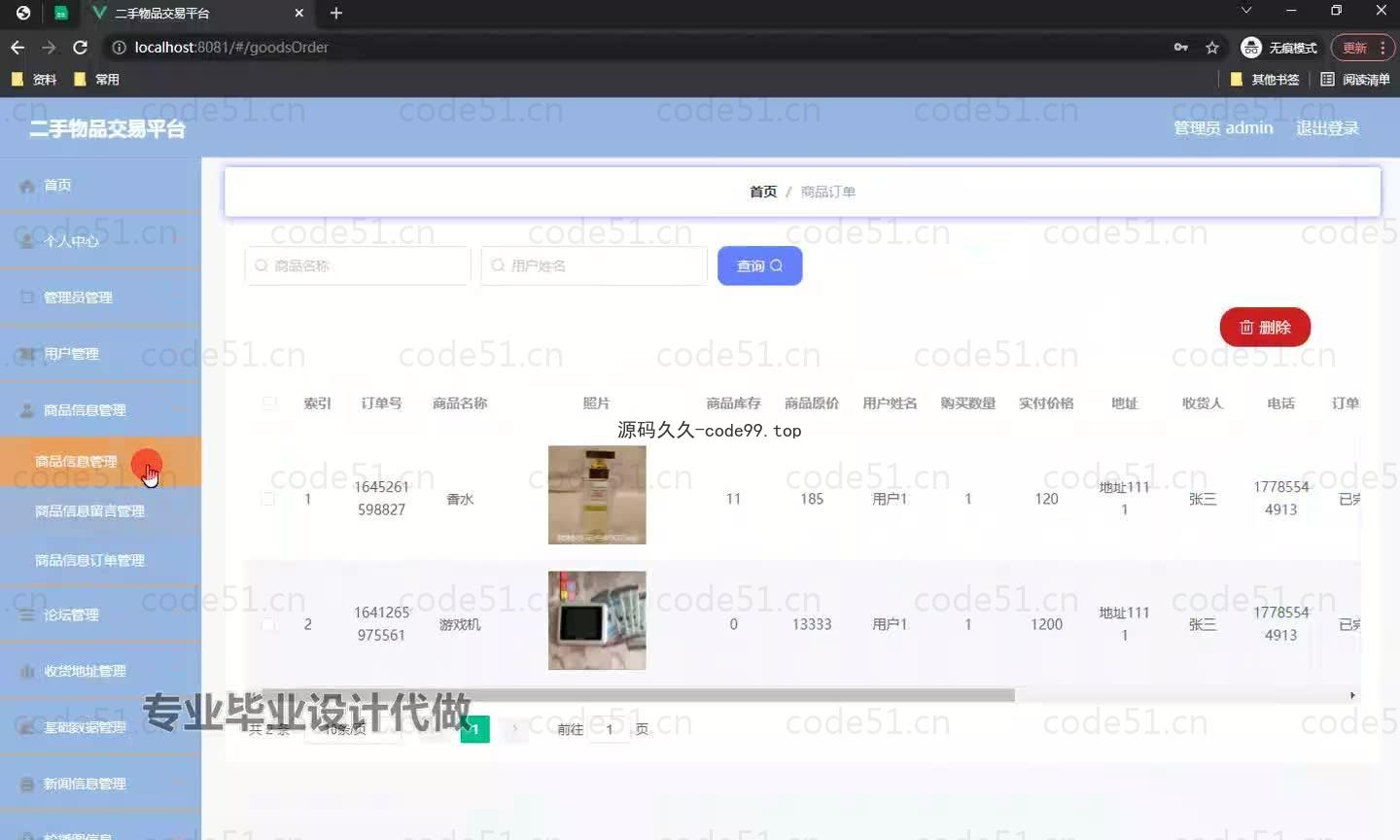The width and height of the screenshot is (1400, 840).
Task: Click the blue 查询 search button
Action: click(759, 265)
